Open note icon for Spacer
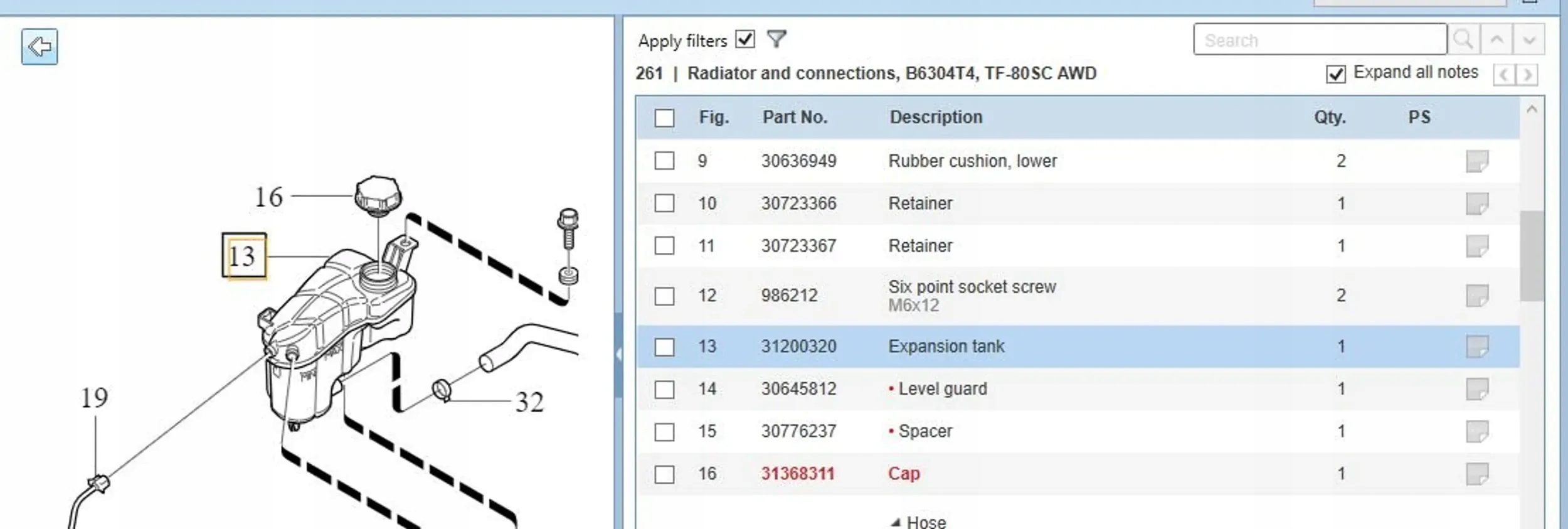 point(1477,432)
